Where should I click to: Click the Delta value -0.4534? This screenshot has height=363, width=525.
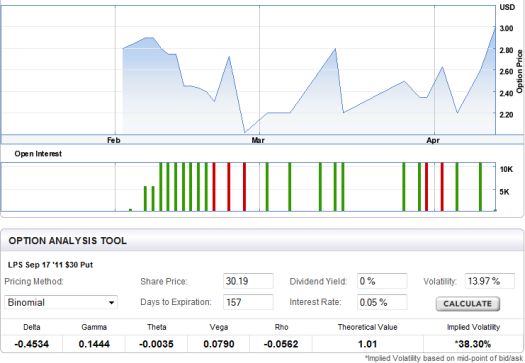[31, 344]
